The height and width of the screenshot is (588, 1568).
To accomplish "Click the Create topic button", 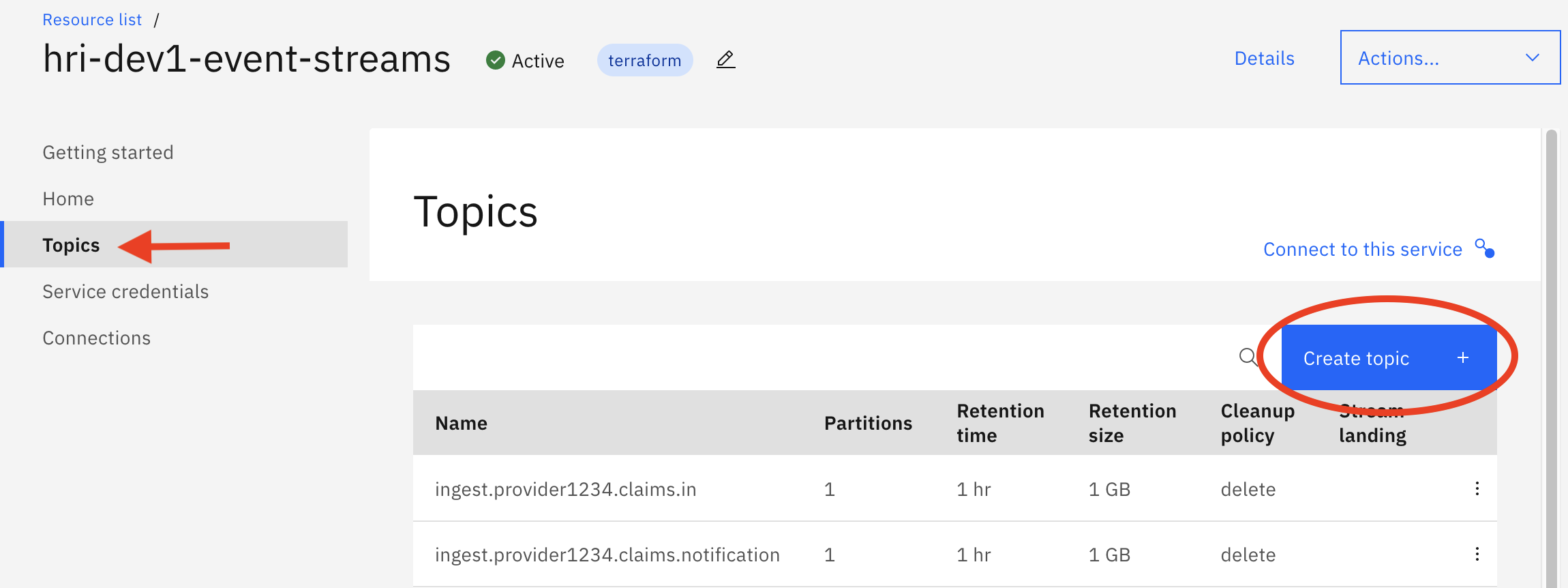I will 1389,357.
